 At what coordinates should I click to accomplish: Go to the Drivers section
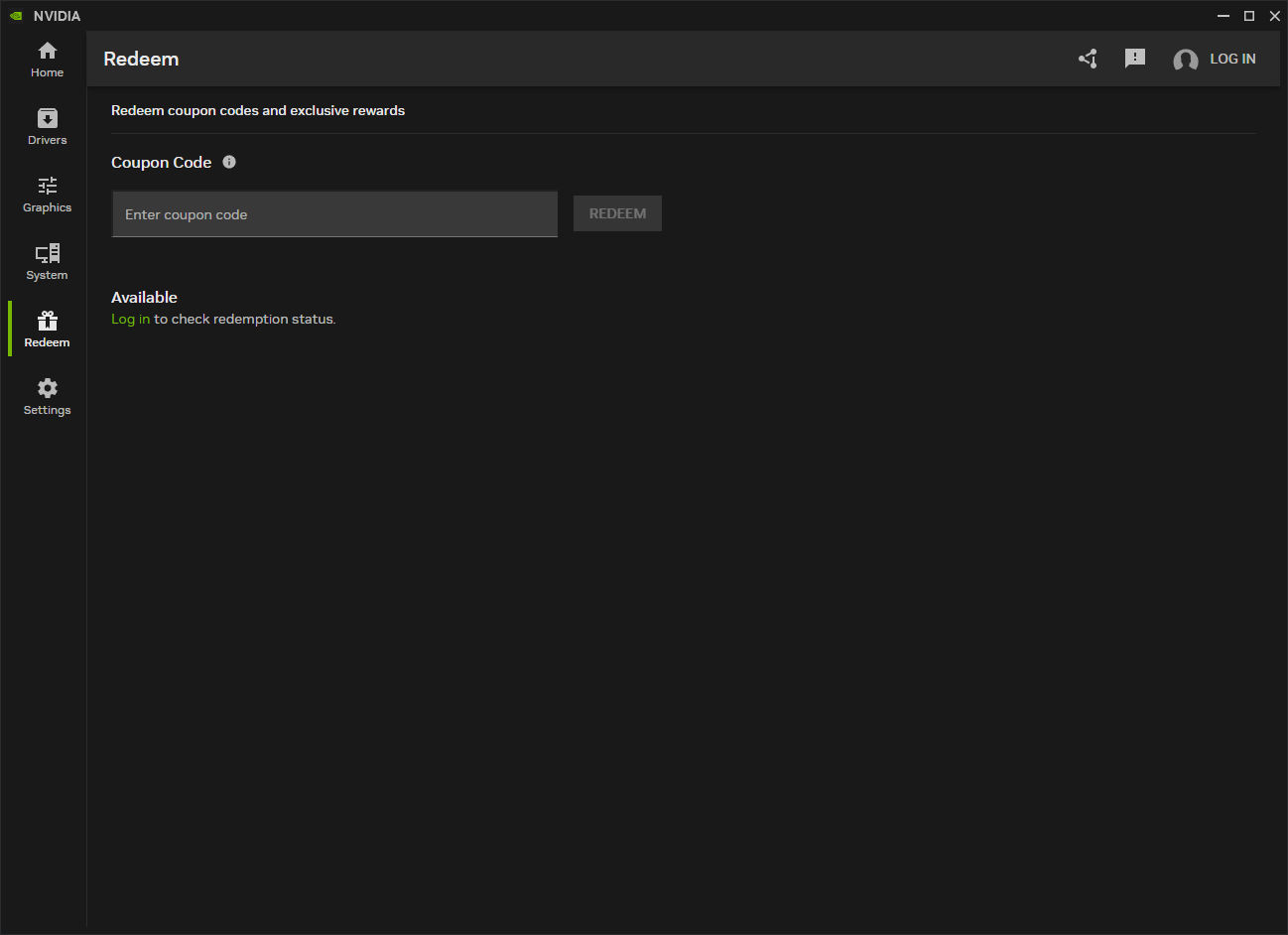47,127
